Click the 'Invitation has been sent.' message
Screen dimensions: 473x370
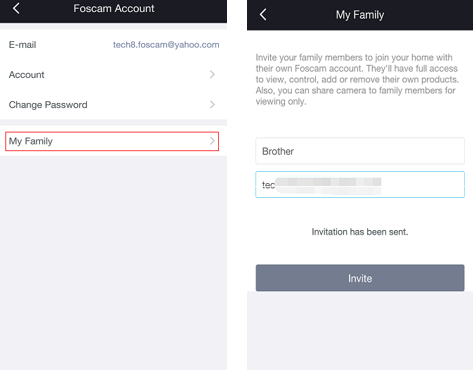[360, 232]
